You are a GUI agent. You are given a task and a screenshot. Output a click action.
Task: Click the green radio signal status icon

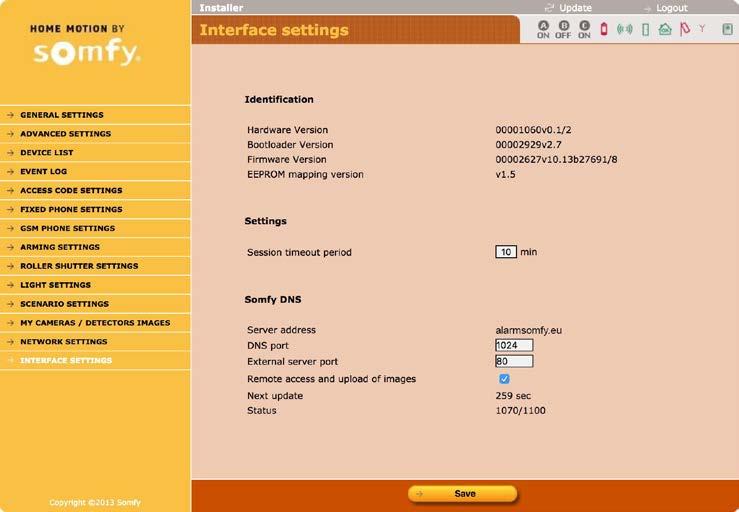(625, 29)
